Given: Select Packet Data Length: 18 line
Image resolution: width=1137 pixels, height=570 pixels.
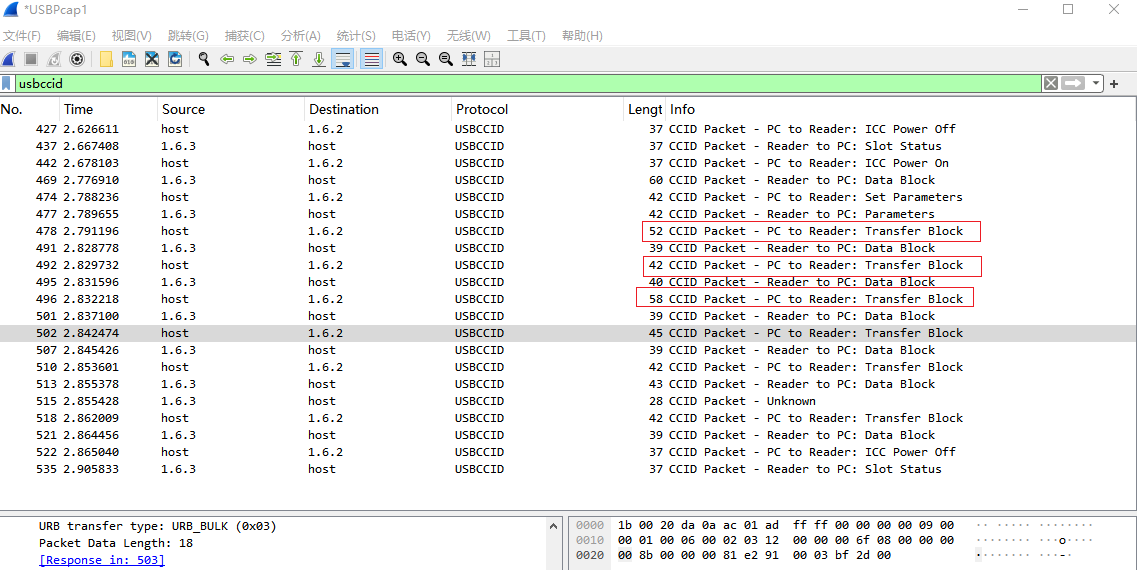Looking at the screenshot, I should (x=115, y=542).
